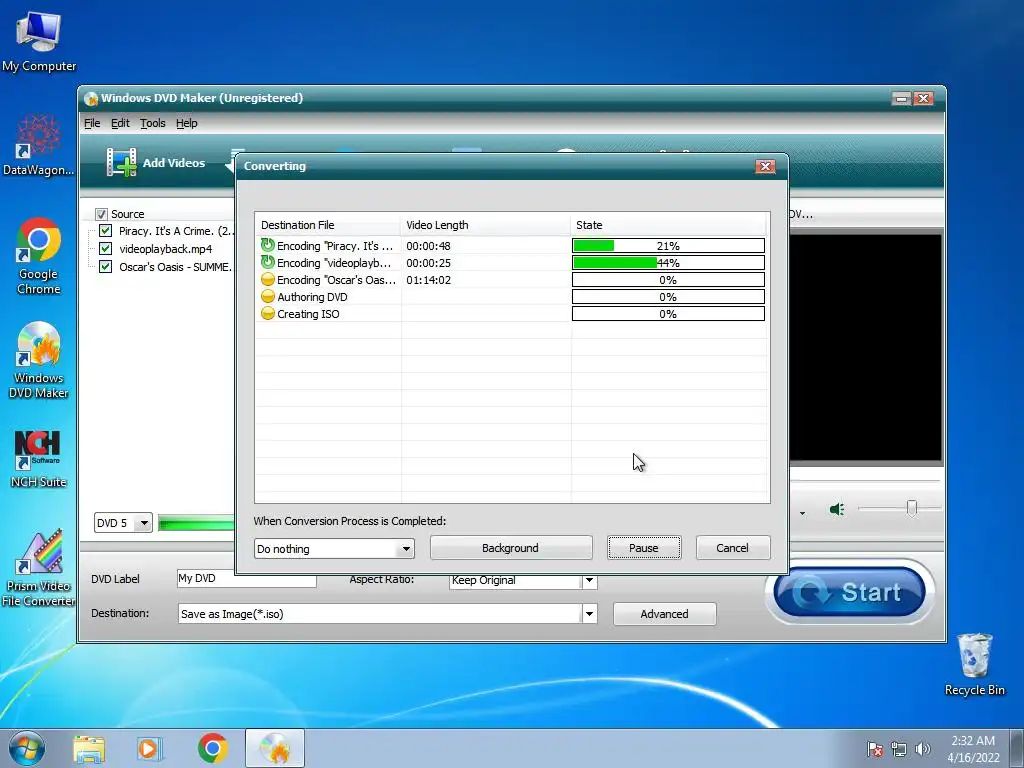Open the File menu
The width and height of the screenshot is (1024, 768).
(x=92, y=123)
